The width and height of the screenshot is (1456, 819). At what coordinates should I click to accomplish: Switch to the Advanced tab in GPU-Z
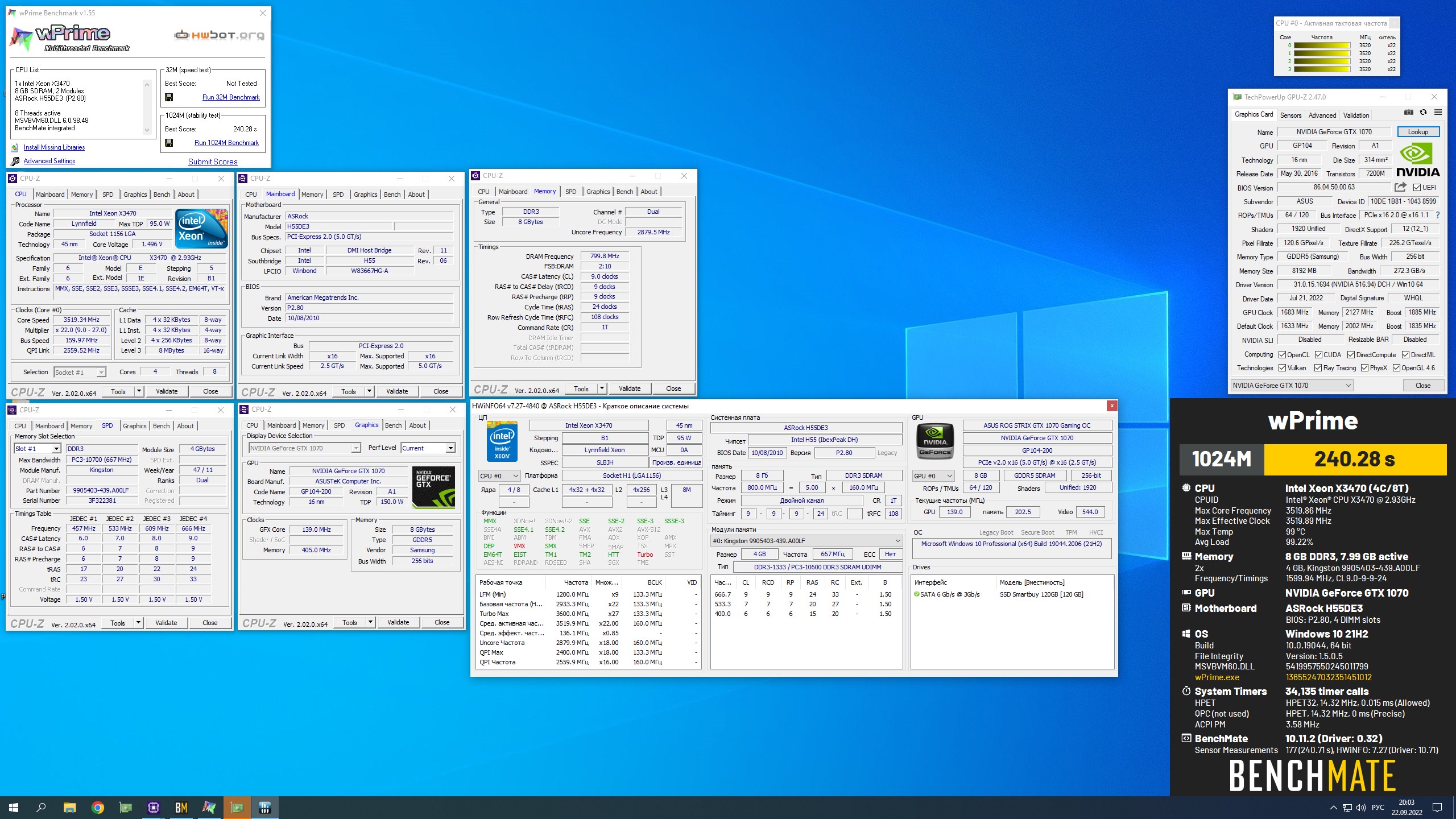(1322, 115)
